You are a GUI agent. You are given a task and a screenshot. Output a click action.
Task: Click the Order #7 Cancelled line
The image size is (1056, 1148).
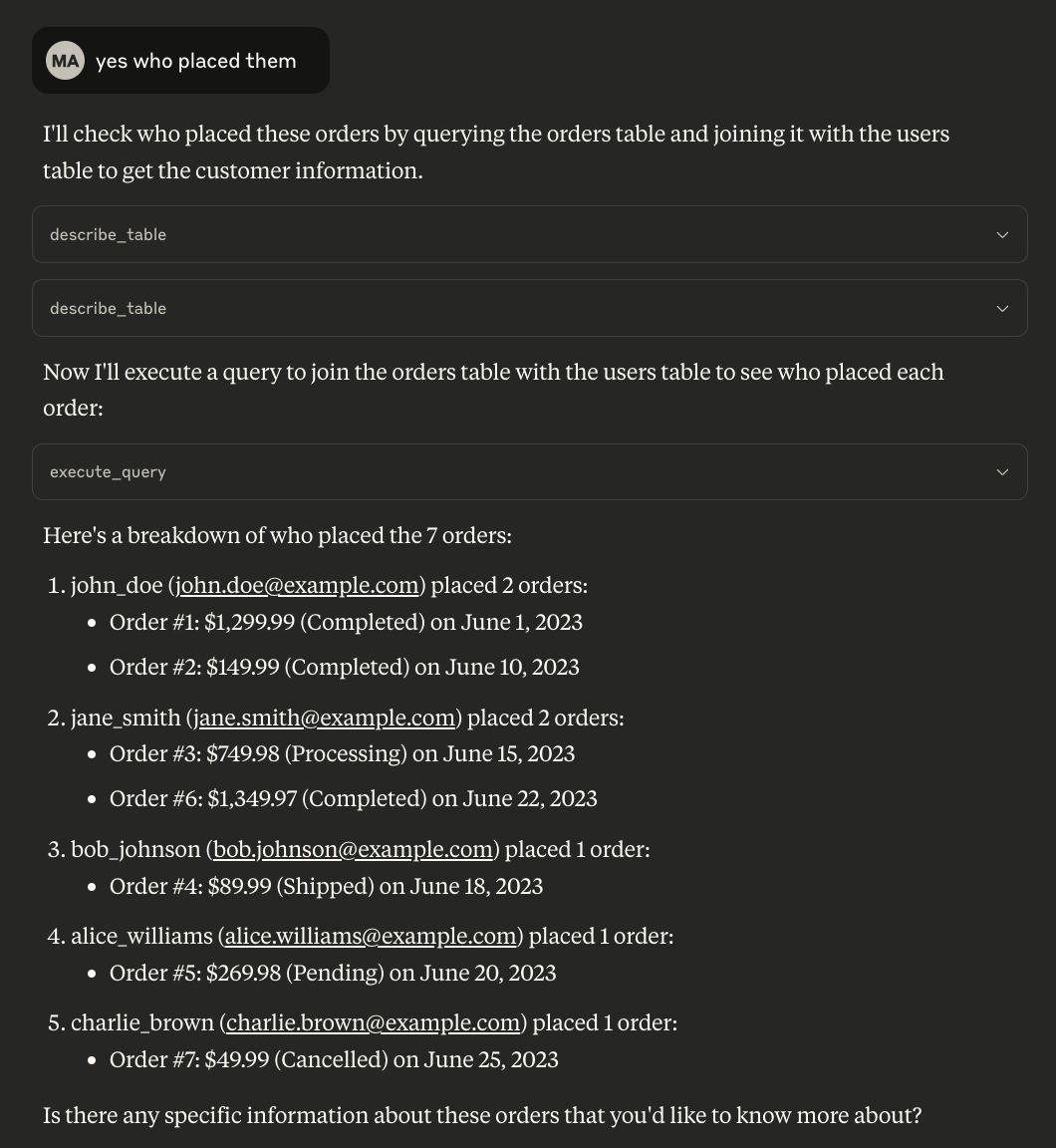coord(334,1060)
